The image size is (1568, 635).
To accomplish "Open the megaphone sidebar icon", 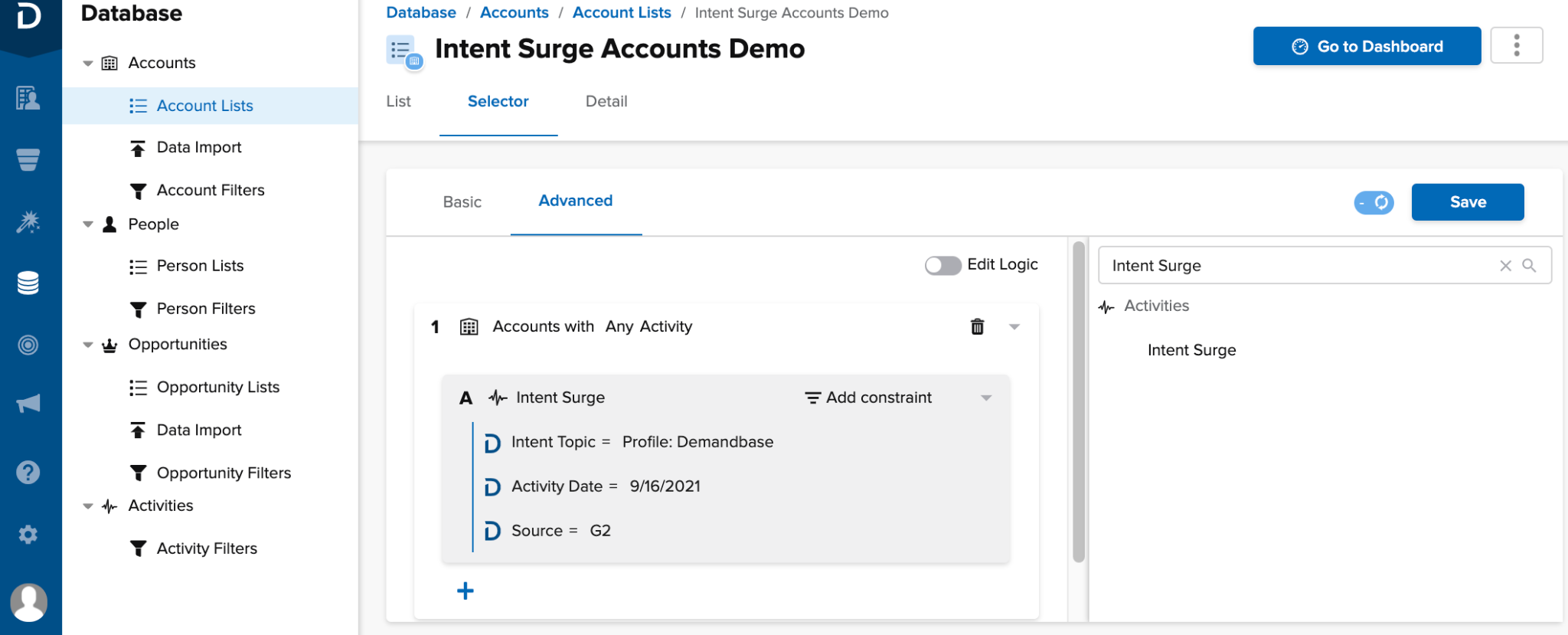I will [28, 404].
